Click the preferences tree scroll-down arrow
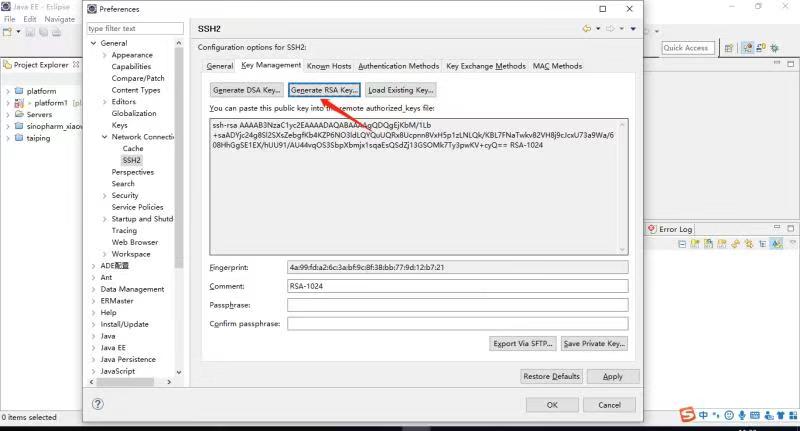800x431 pixels. [179, 372]
